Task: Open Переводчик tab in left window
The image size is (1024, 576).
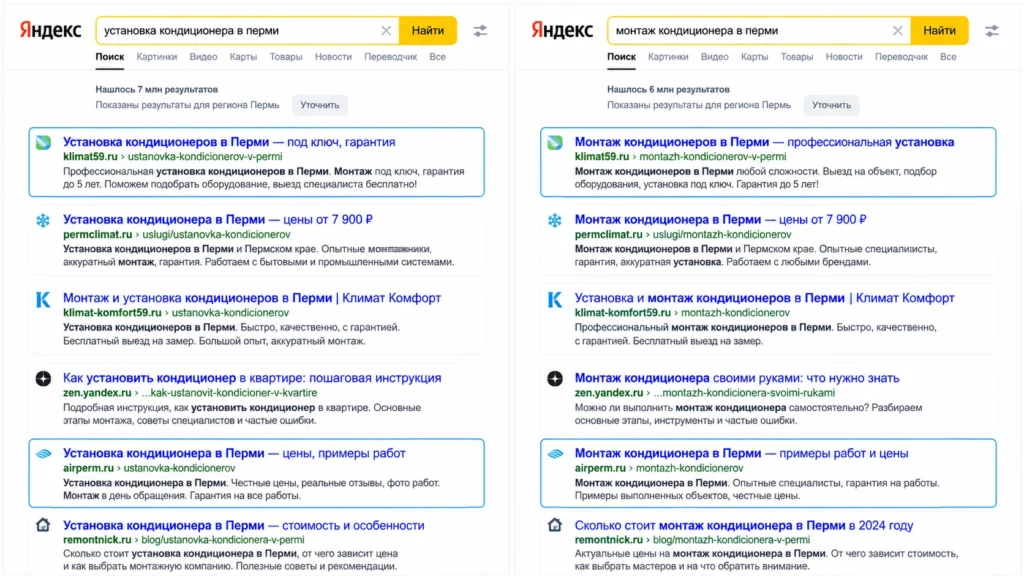Action: pos(391,57)
